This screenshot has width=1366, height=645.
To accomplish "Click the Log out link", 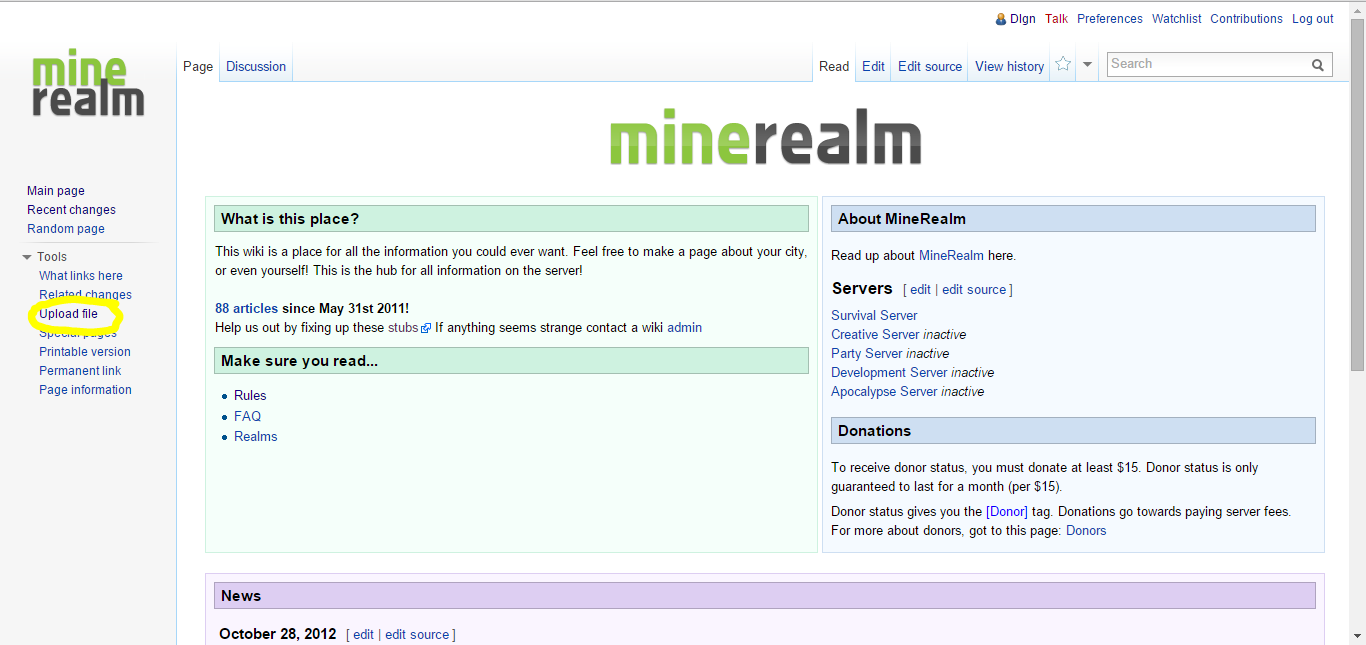I will [1312, 19].
